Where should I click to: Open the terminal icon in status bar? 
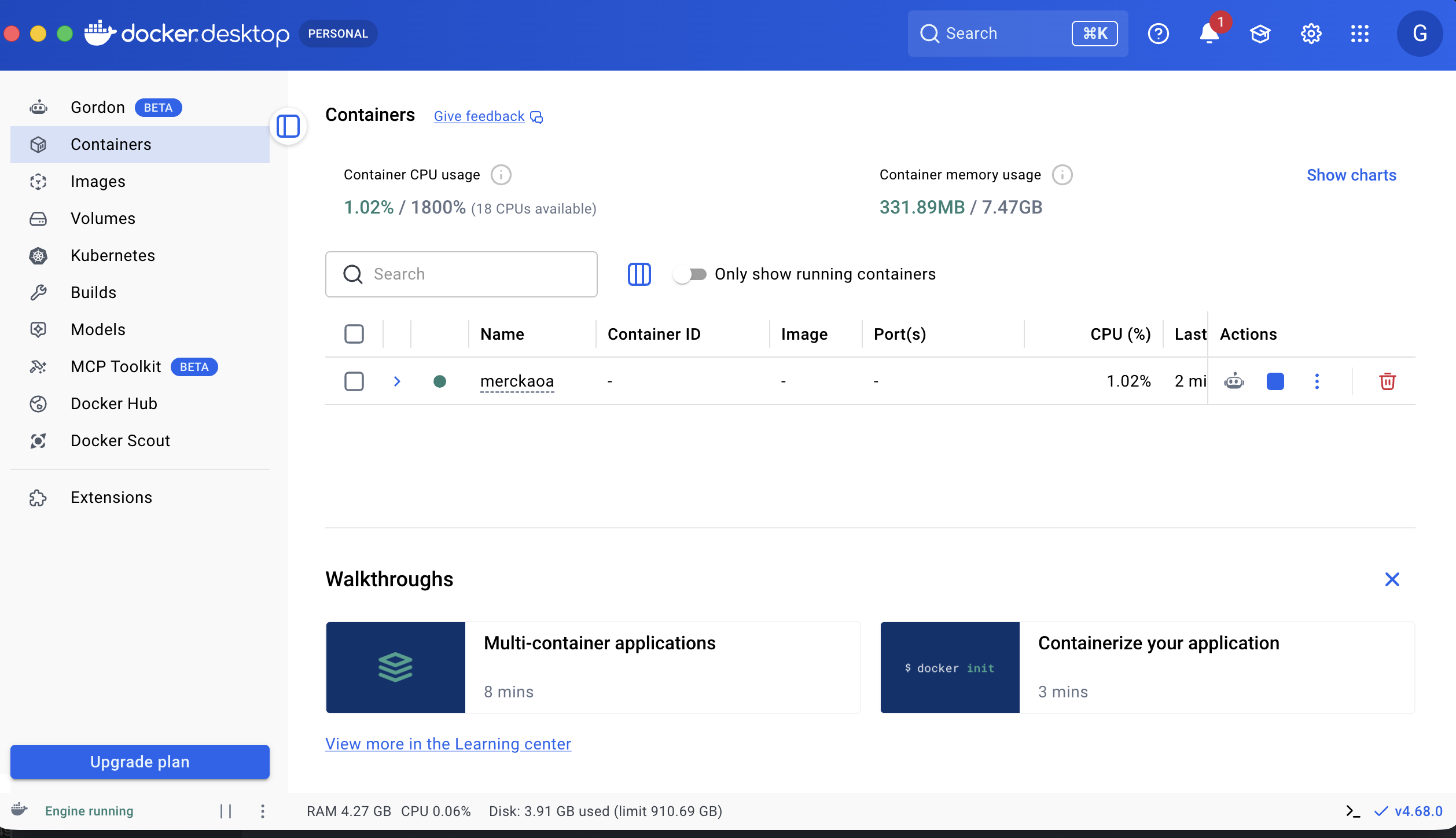pos(1352,811)
